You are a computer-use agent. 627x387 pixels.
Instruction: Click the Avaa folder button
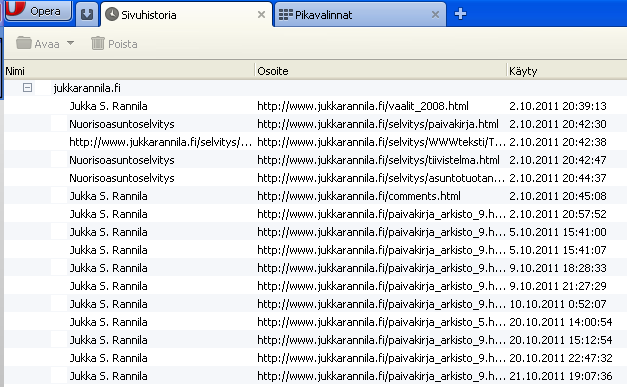(38, 44)
